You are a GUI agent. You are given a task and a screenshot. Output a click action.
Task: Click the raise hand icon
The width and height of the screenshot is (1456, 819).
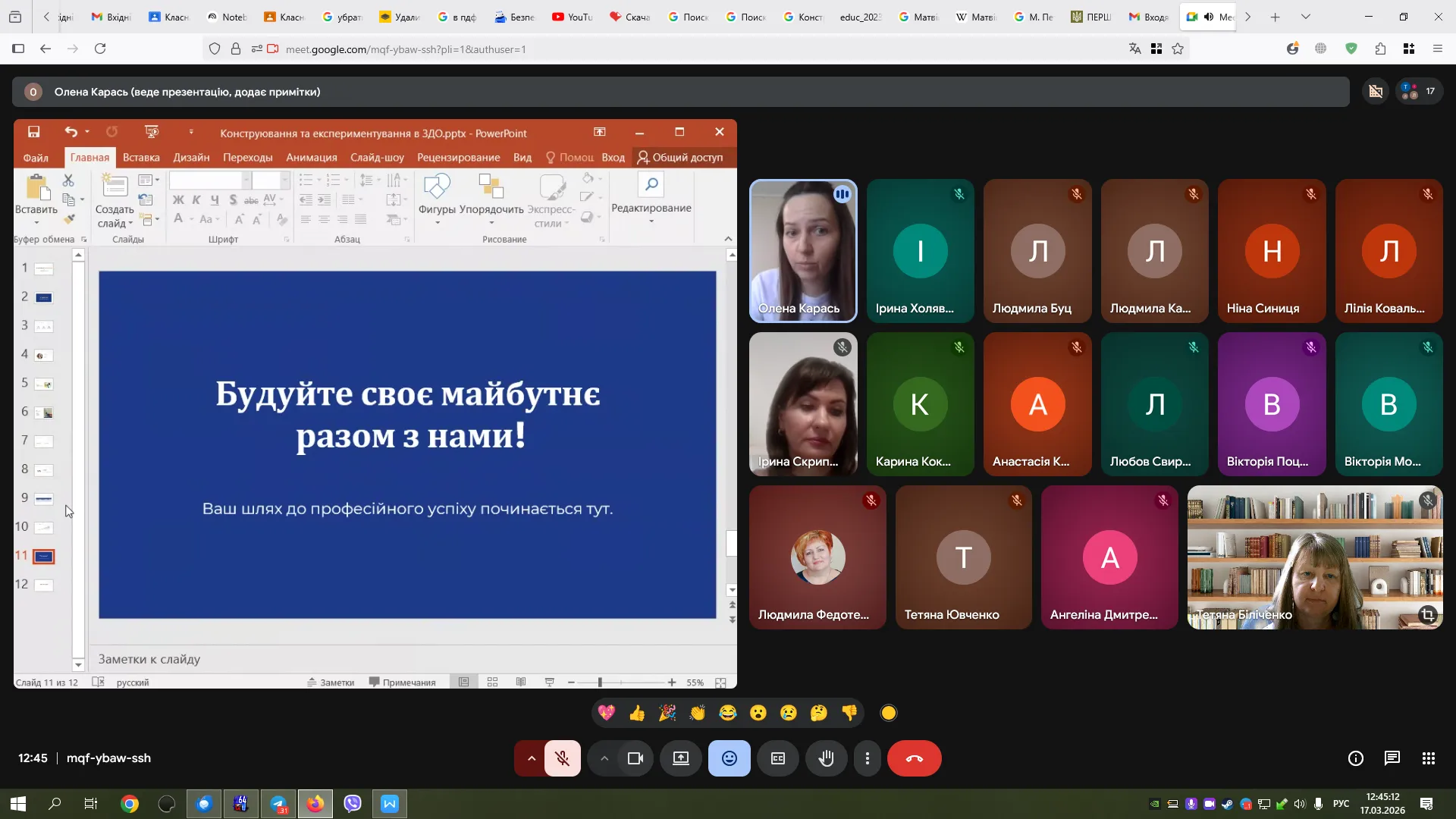(826, 758)
